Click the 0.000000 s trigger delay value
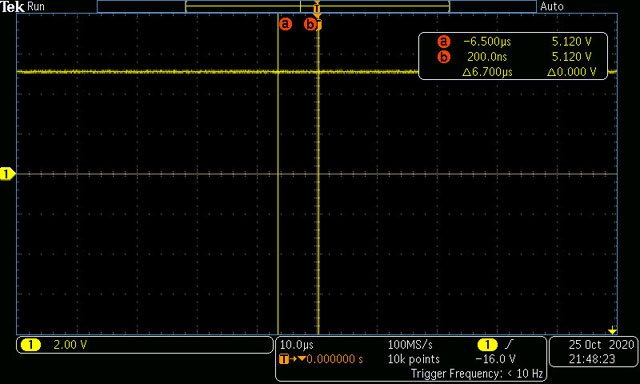 pyautogui.click(x=335, y=359)
